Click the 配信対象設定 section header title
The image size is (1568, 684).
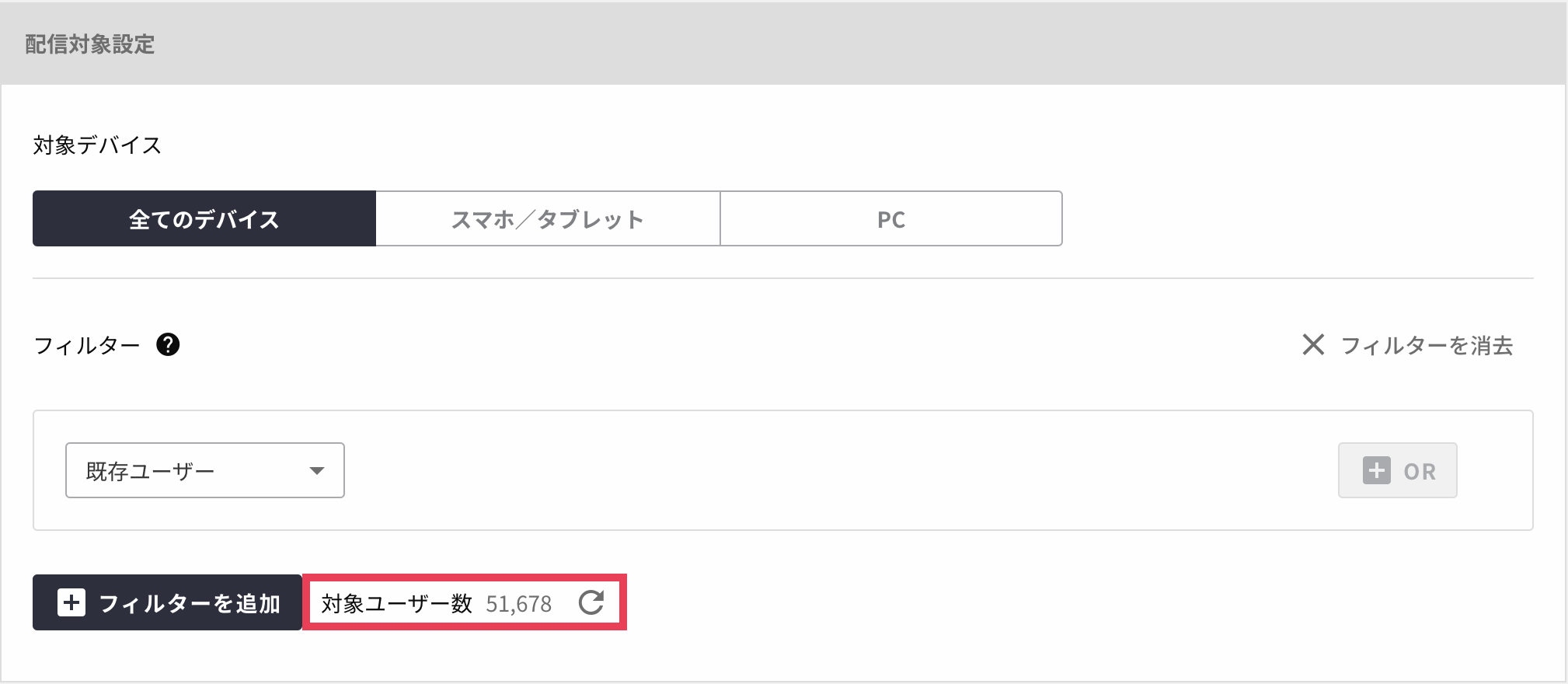tap(90, 44)
